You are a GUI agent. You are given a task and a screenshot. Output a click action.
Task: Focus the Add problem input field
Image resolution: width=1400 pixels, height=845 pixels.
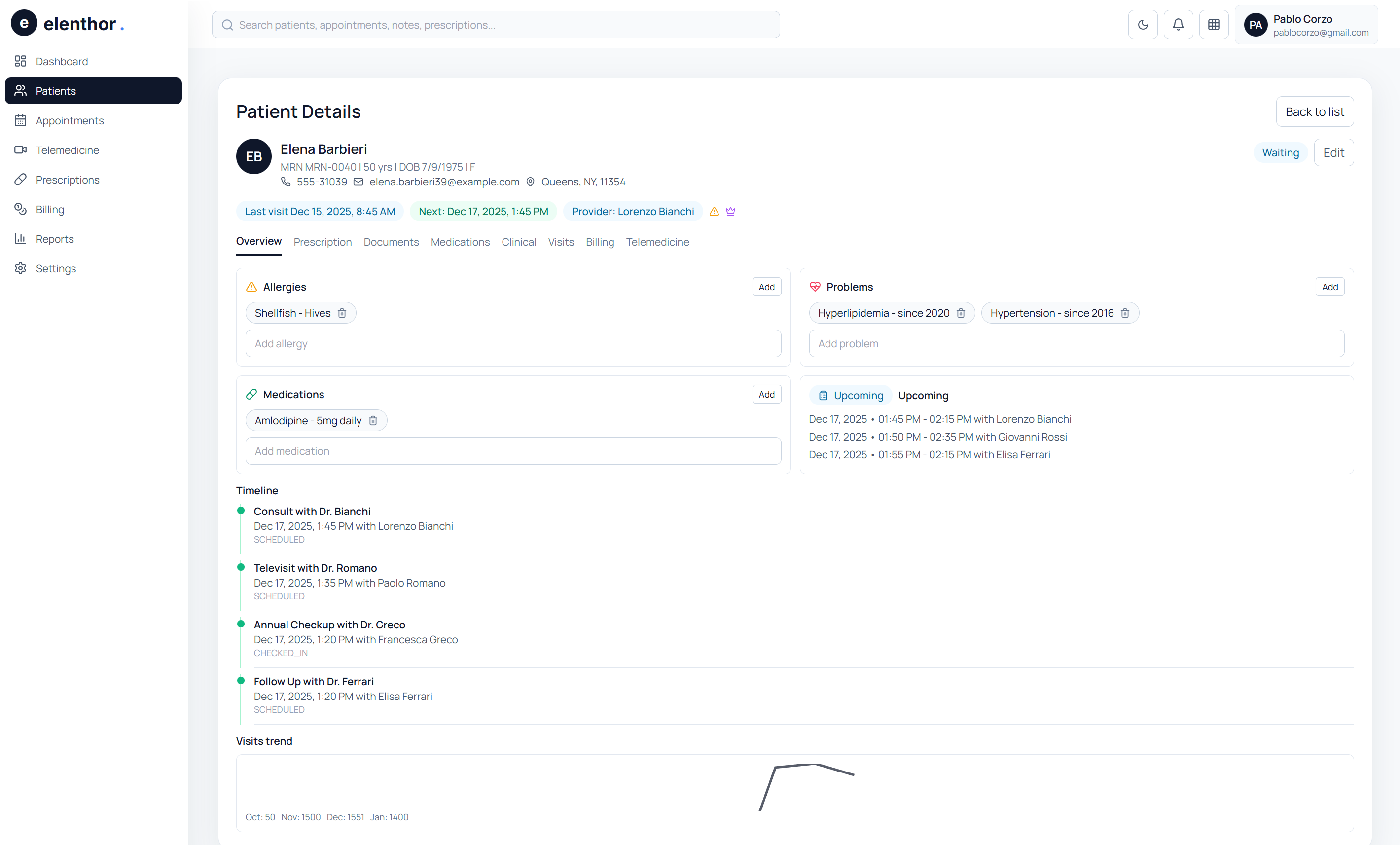(1076, 344)
